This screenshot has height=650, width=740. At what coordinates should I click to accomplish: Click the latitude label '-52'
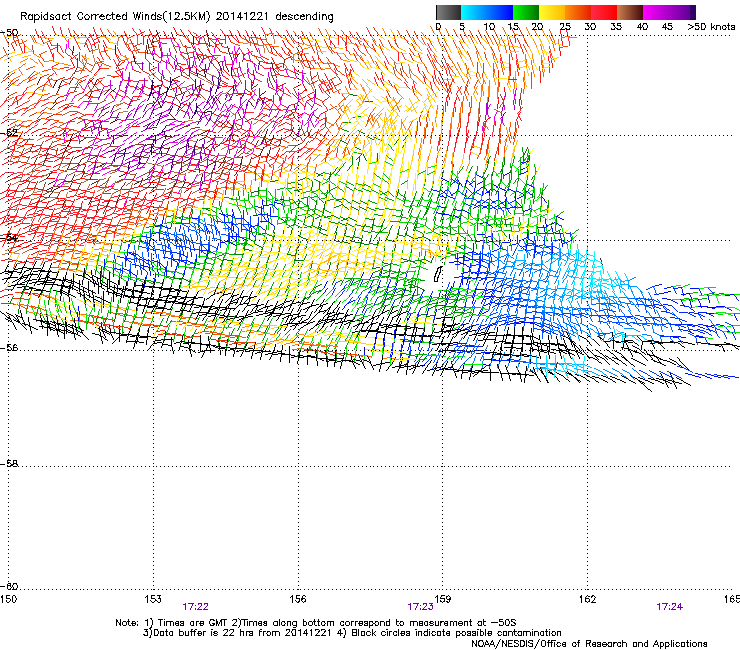[x=9, y=133]
